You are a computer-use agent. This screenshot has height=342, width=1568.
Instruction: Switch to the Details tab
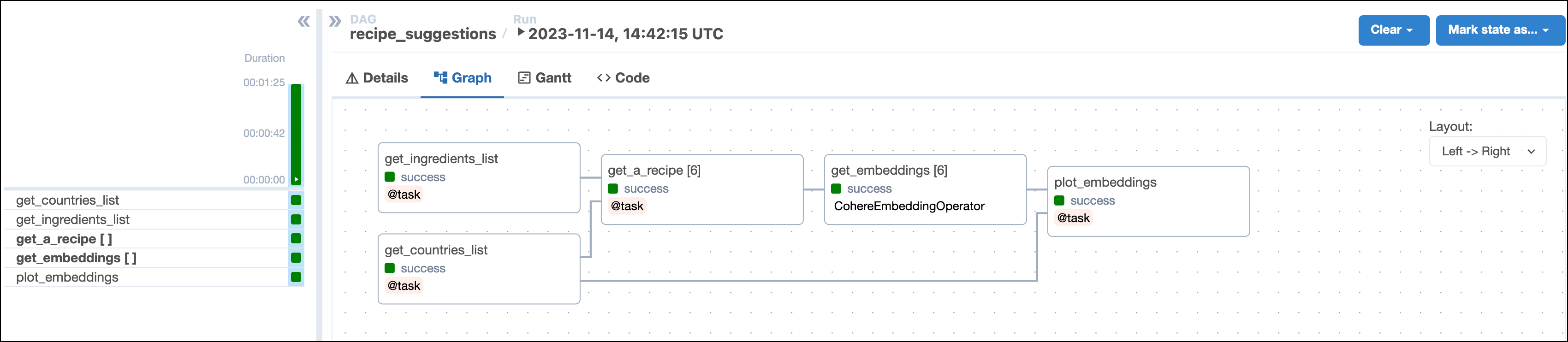tap(384, 78)
